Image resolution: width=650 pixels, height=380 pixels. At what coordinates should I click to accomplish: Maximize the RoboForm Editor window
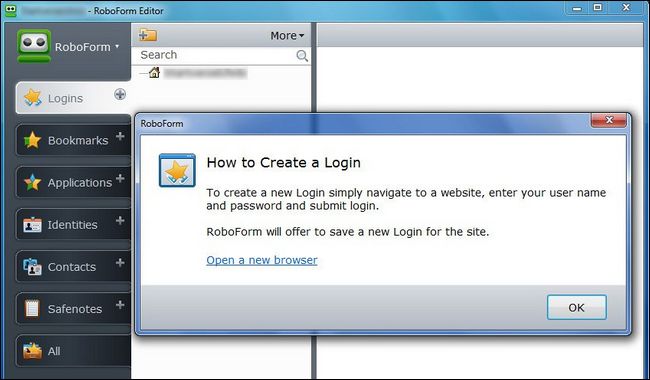coord(597,8)
